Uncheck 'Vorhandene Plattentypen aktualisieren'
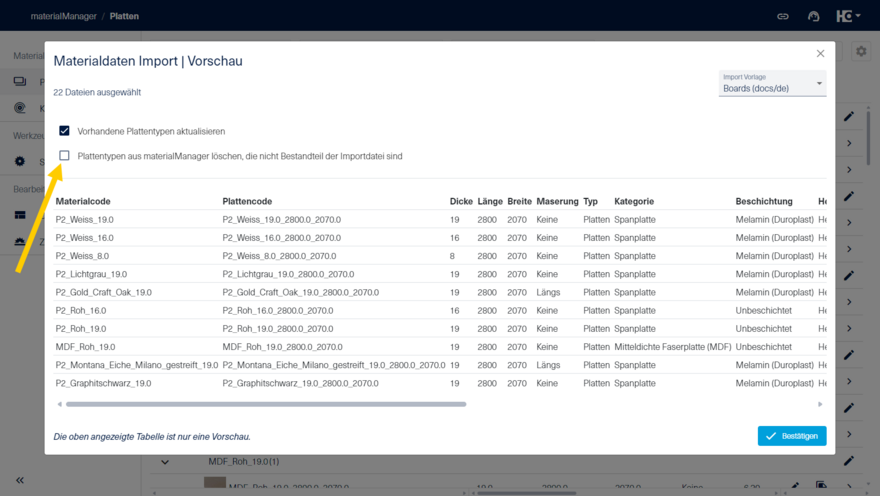The image size is (880, 496). click(x=65, y=131)
